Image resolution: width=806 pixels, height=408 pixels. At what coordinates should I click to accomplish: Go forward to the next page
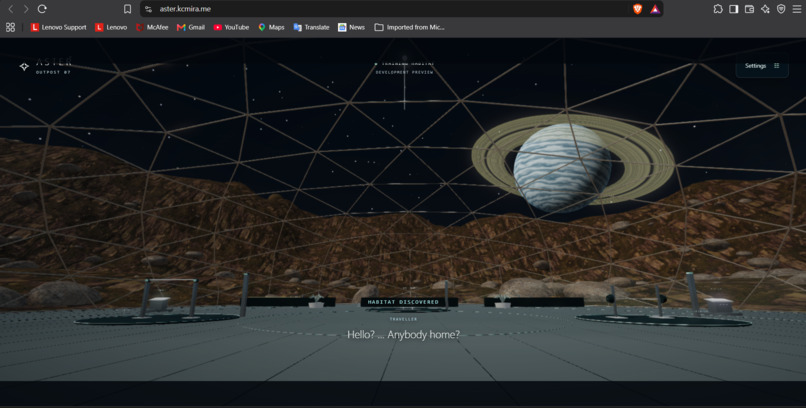coord(26,9)
